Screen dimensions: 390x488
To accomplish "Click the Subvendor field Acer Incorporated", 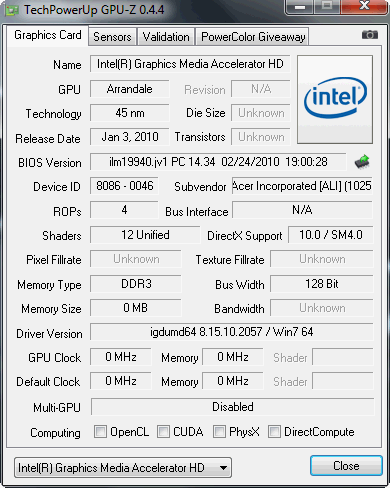I will coord(302,186).
